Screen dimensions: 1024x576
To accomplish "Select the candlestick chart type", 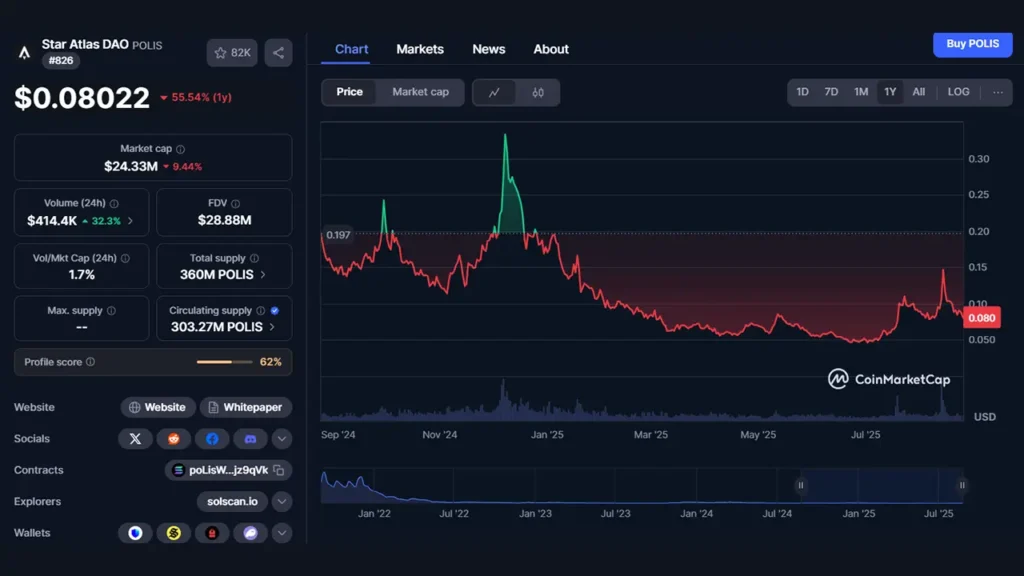I will click(537, 93).
